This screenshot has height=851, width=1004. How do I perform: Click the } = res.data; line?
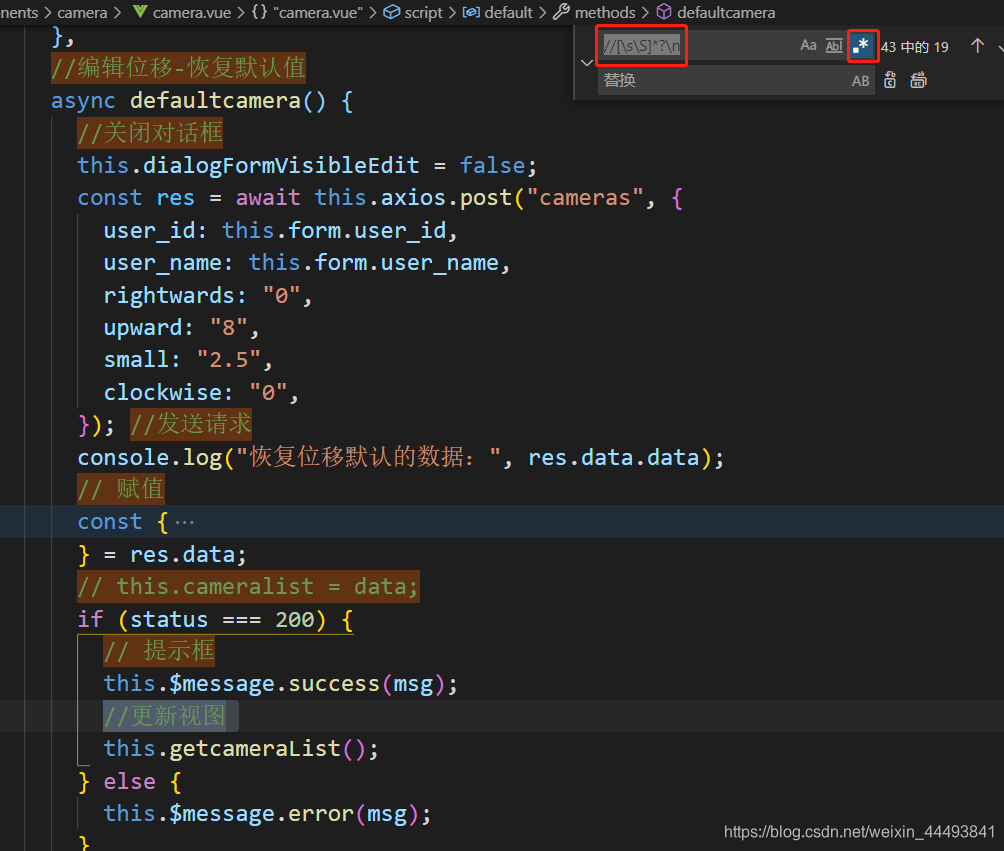162,555
